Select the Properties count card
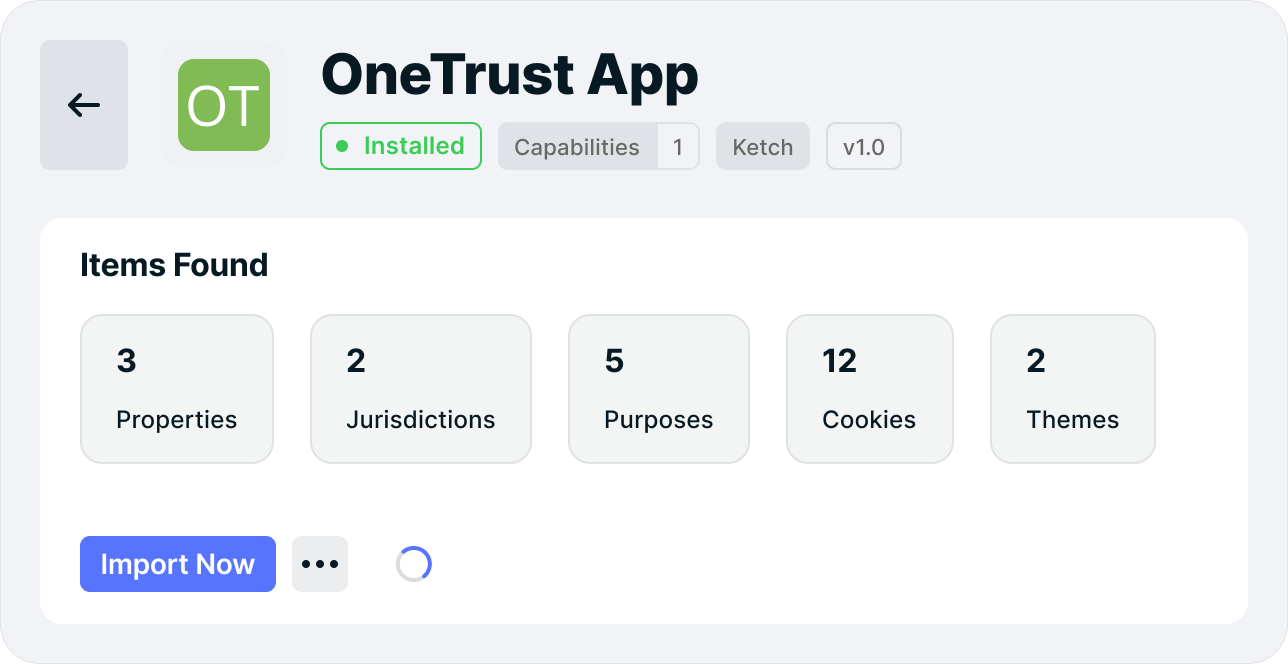The width and height of the screenshot is (1288, 664). tap(176, 389)
